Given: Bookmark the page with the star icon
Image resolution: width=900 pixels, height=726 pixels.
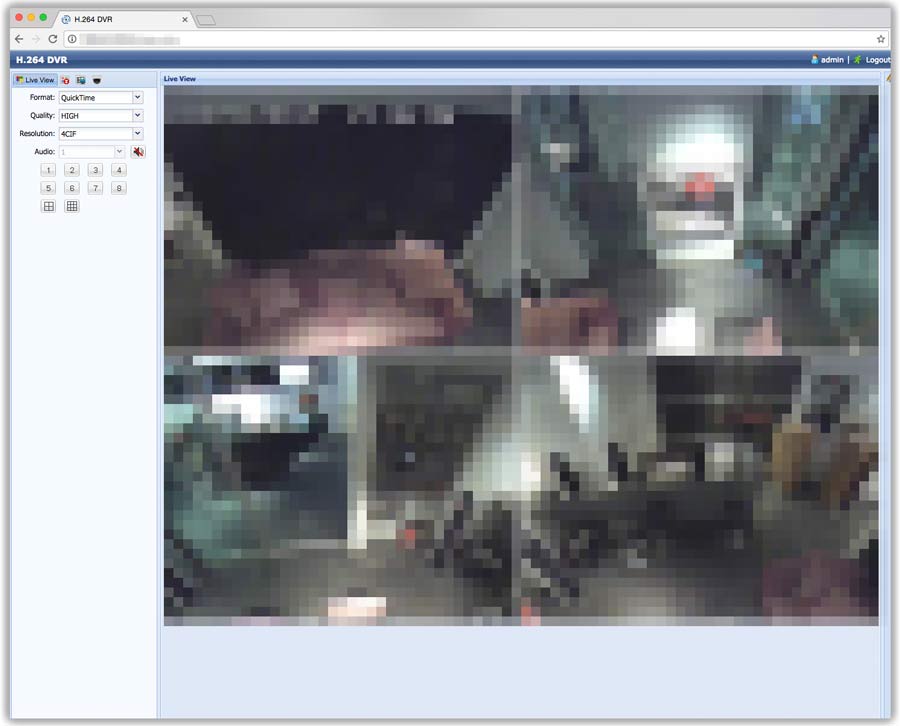Looking at the screenshot, I should click(x=881, y=39).
